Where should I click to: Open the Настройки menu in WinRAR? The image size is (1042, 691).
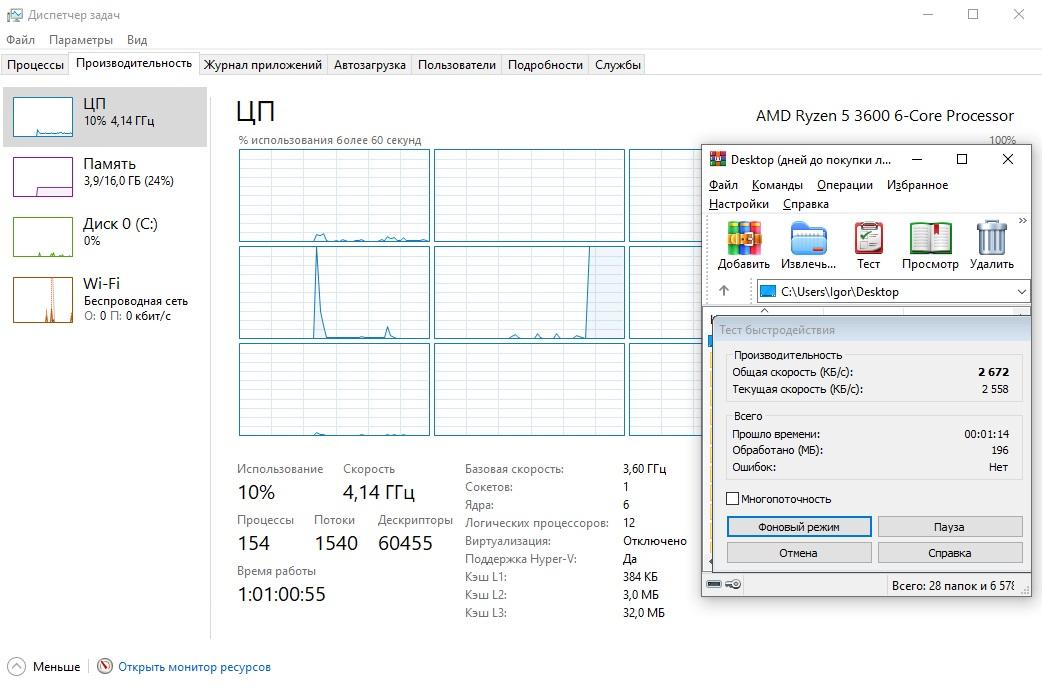pos(738,204)
